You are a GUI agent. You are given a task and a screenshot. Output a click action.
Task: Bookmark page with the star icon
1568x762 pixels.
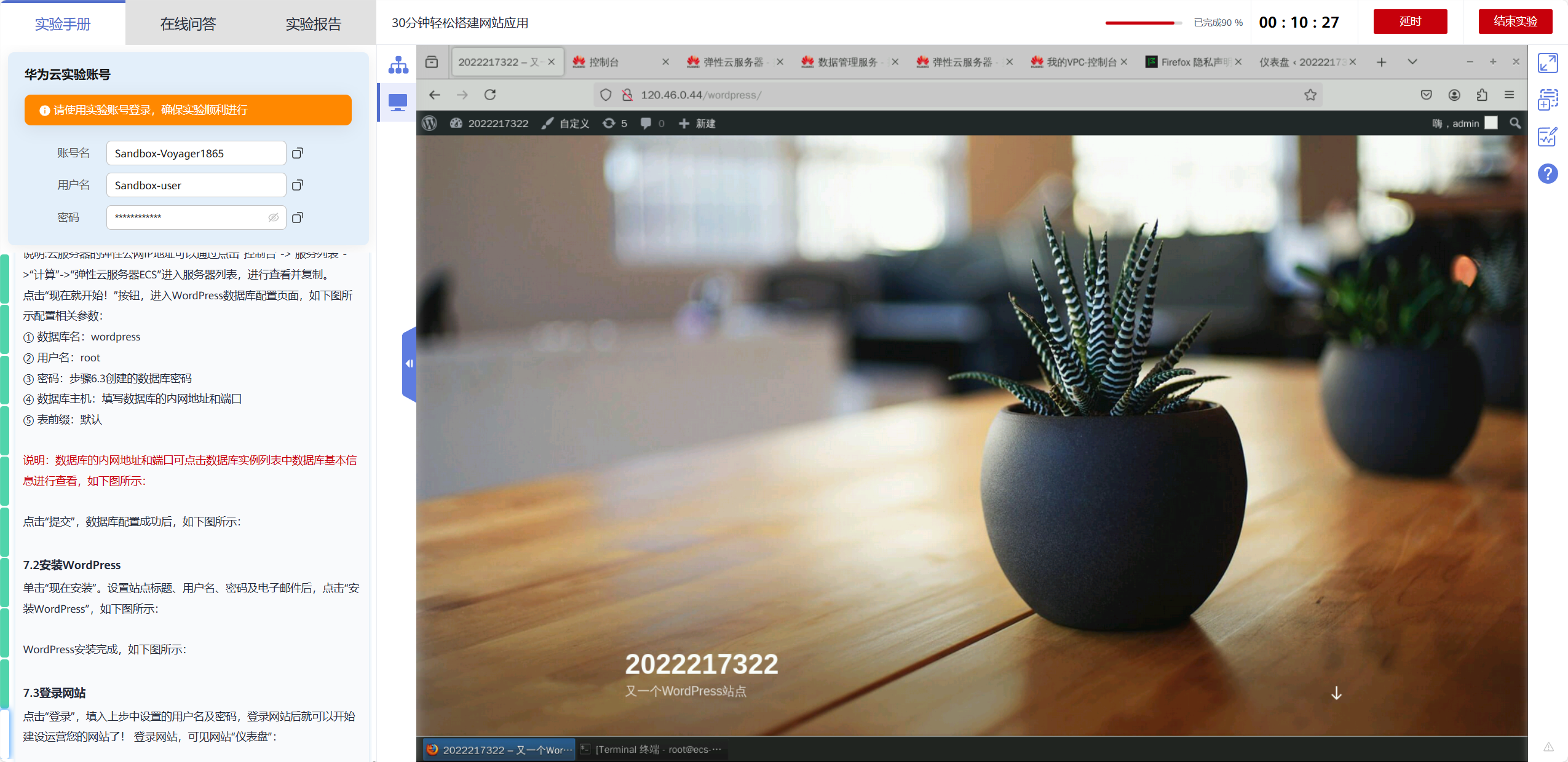[x=1310, y=95]
